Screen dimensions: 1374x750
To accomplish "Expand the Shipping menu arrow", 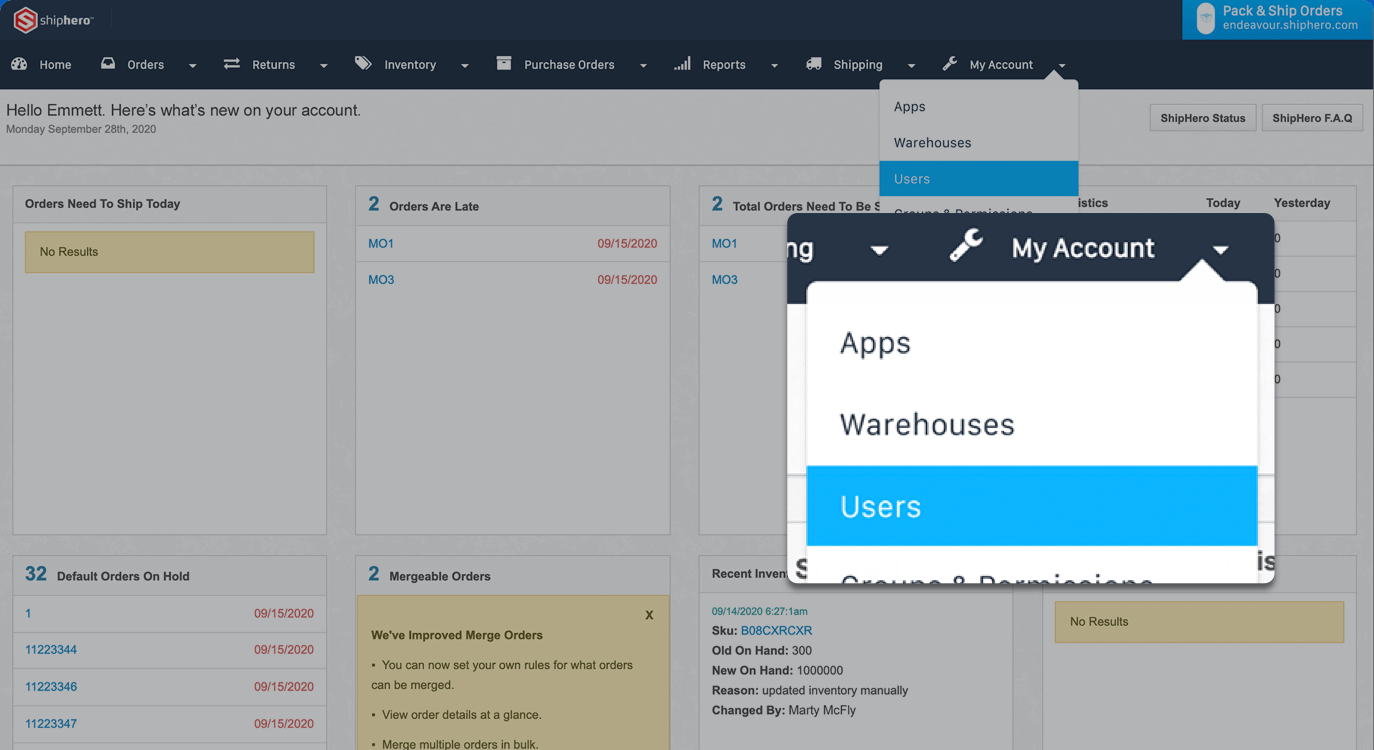I will click(911, 66).
